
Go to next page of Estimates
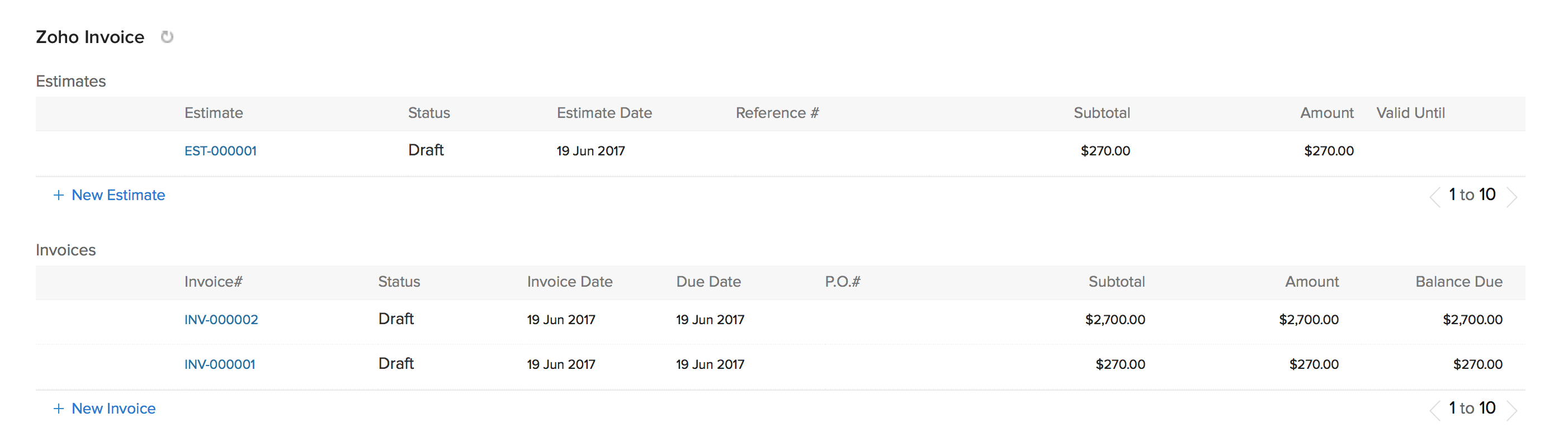click(x=1512, y=197)
